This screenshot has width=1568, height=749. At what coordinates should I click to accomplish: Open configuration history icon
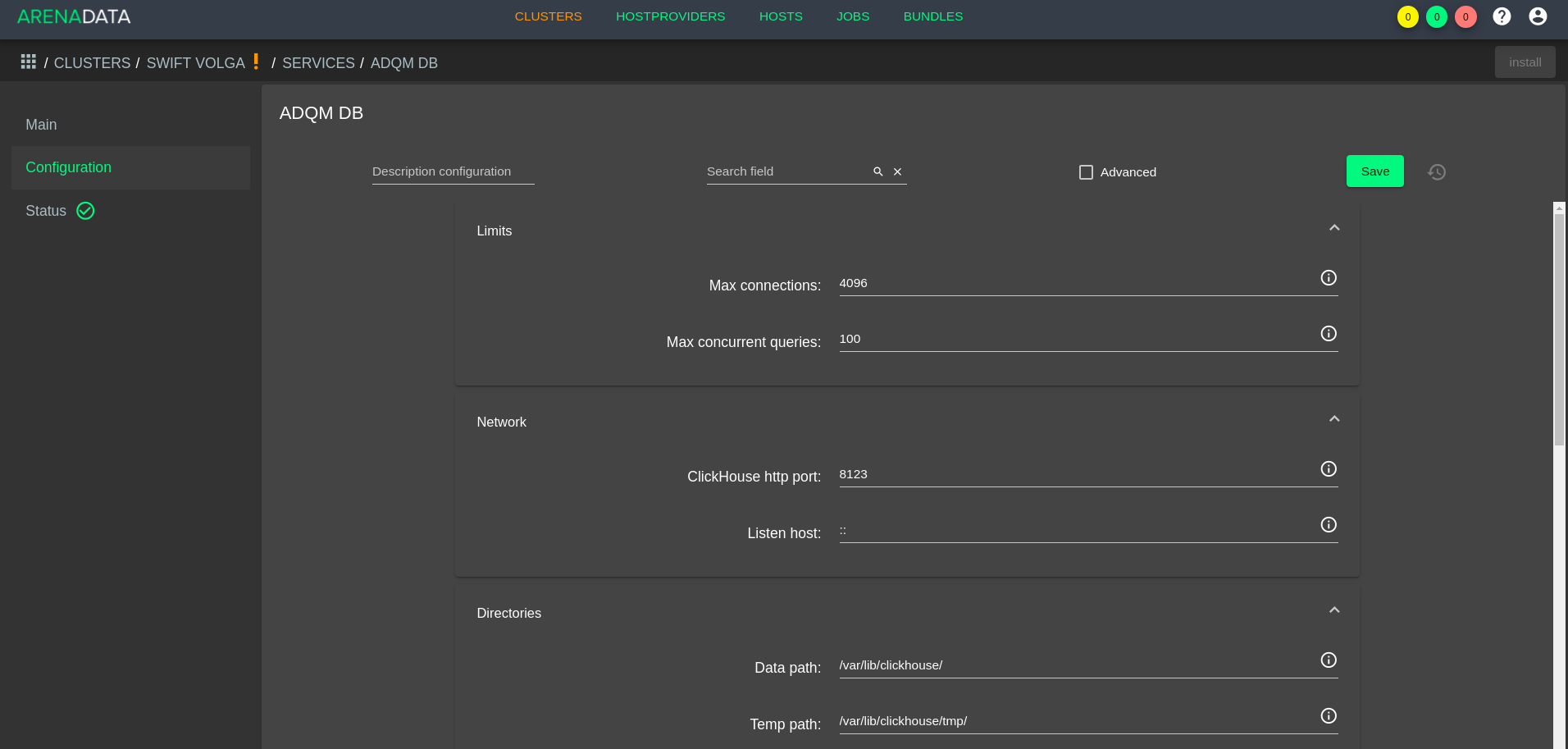coord(1437,172)
